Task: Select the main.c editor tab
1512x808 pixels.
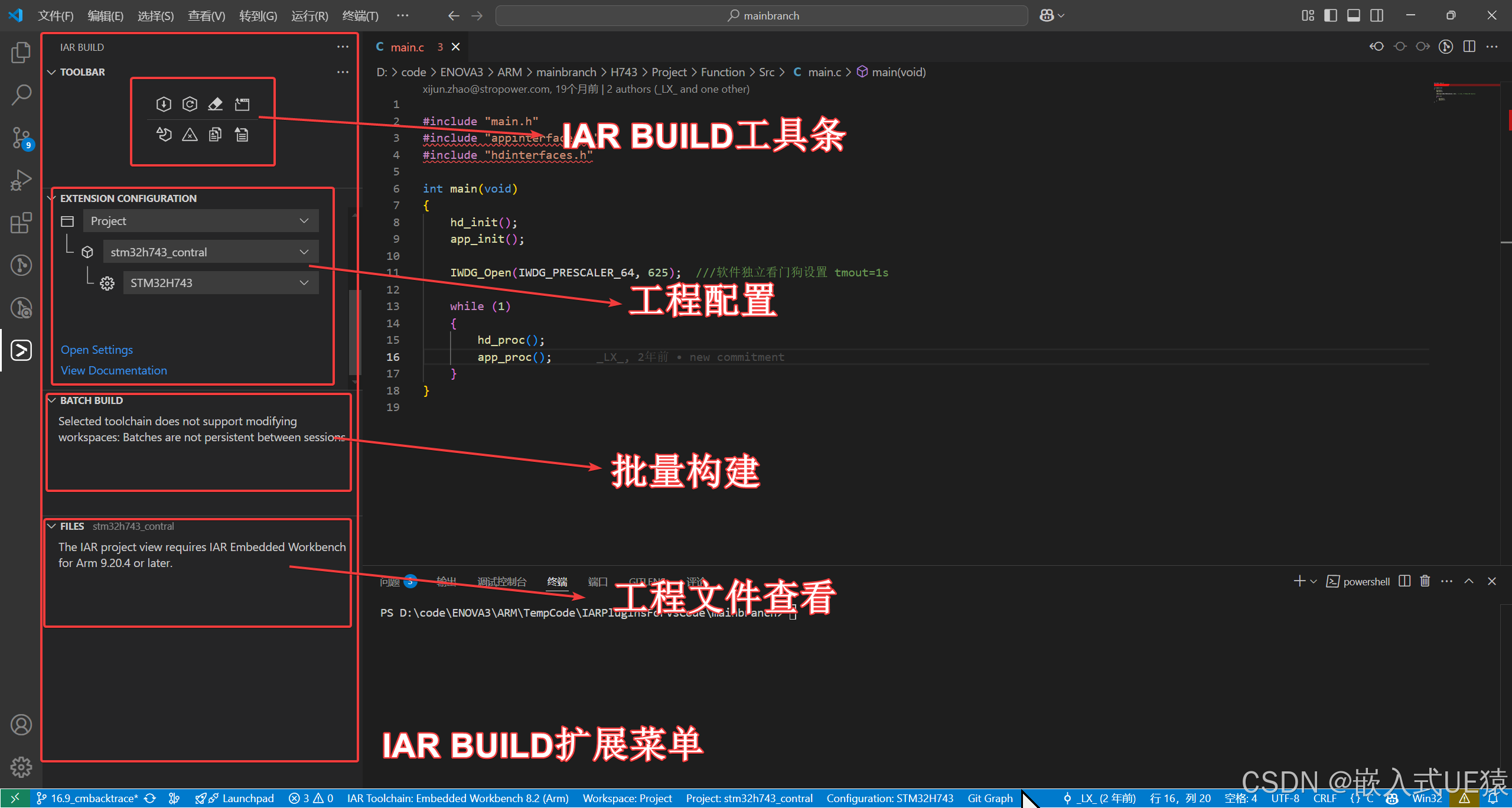Action: pyautogui.click(x=408, y=47)
